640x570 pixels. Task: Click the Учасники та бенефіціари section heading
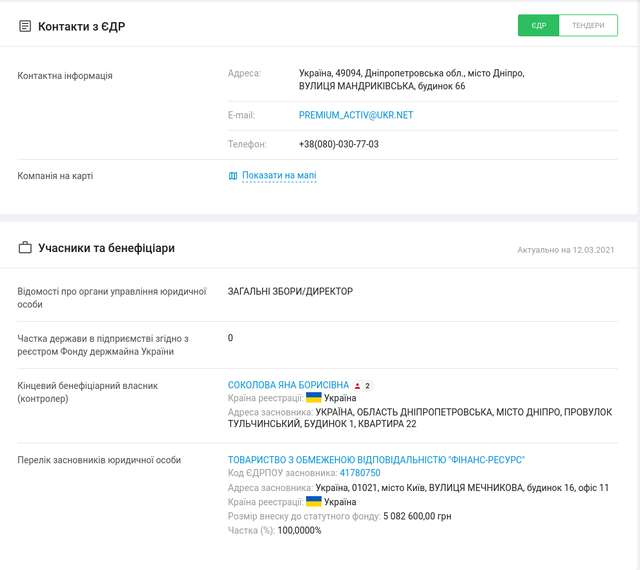coord(106,248)
